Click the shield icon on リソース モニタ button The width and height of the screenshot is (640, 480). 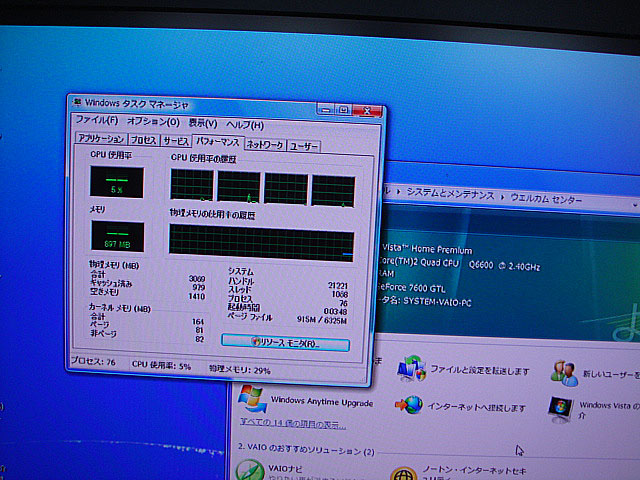(x=256, y=342)
